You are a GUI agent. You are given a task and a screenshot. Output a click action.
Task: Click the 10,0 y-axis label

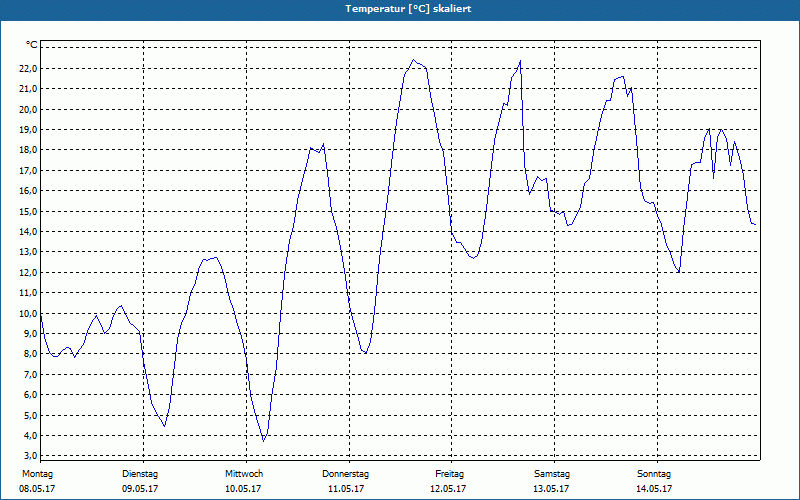[29, 313]
